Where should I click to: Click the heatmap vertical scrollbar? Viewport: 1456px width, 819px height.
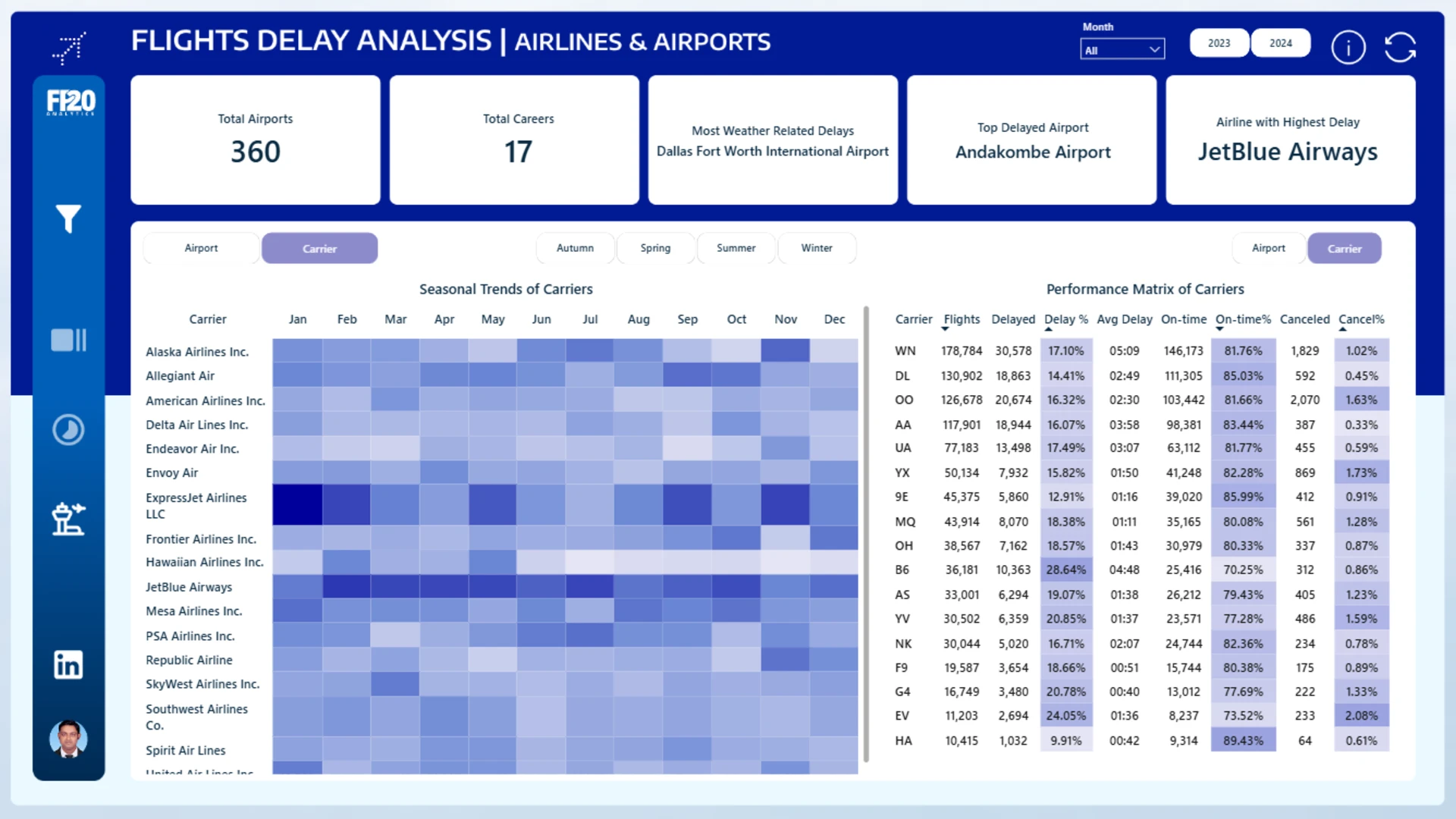click(866, 534)
